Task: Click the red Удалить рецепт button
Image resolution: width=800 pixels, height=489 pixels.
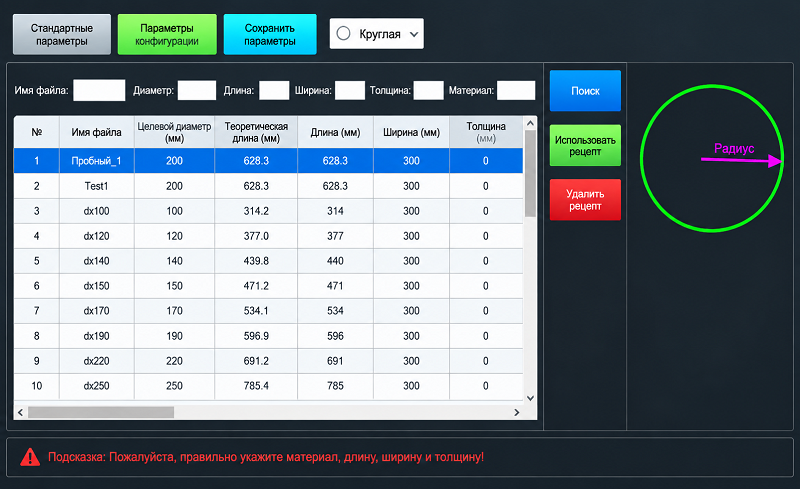Action: pyautogui.click(x=585, y=200)
